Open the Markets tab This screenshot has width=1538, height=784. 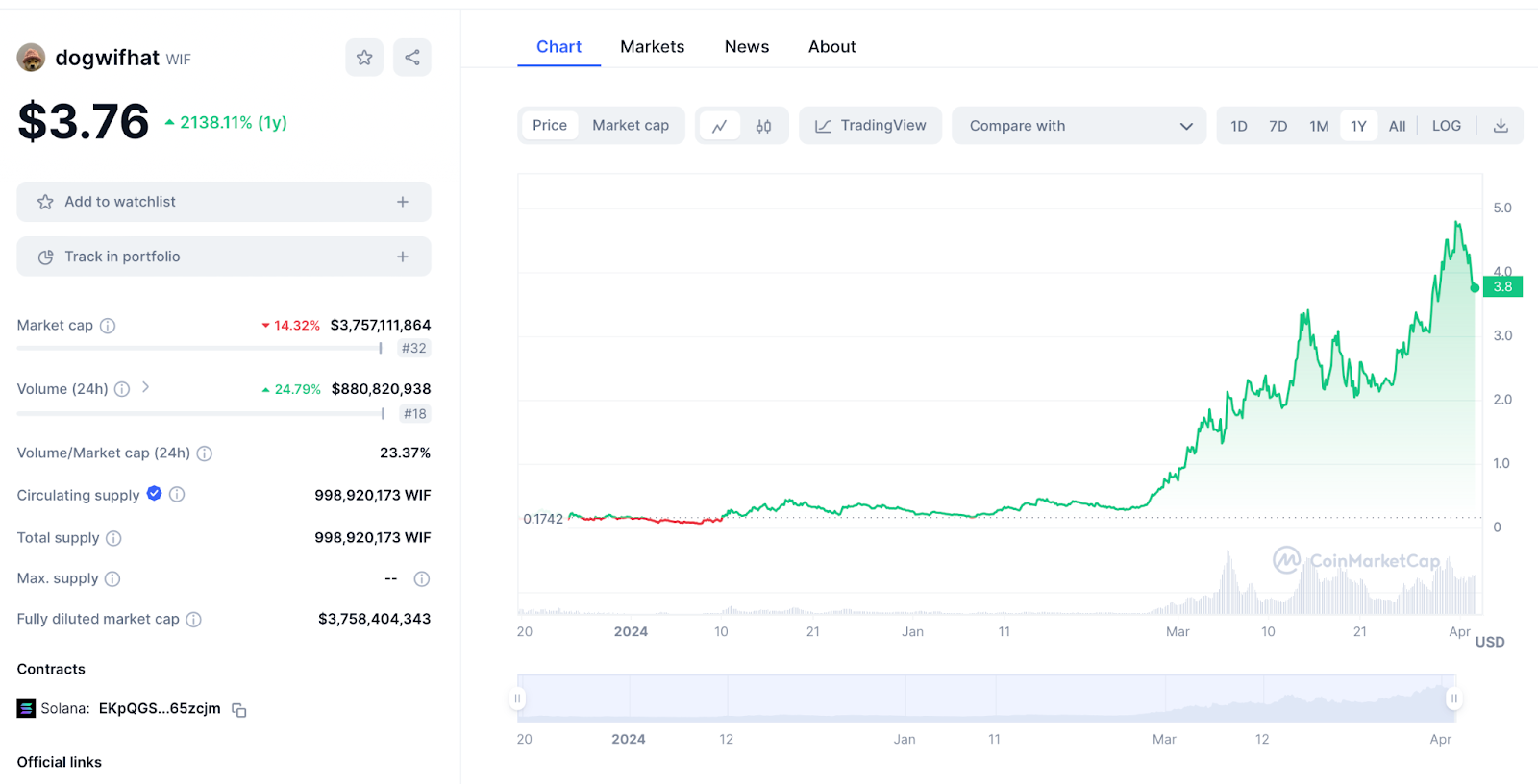point(653,46)
